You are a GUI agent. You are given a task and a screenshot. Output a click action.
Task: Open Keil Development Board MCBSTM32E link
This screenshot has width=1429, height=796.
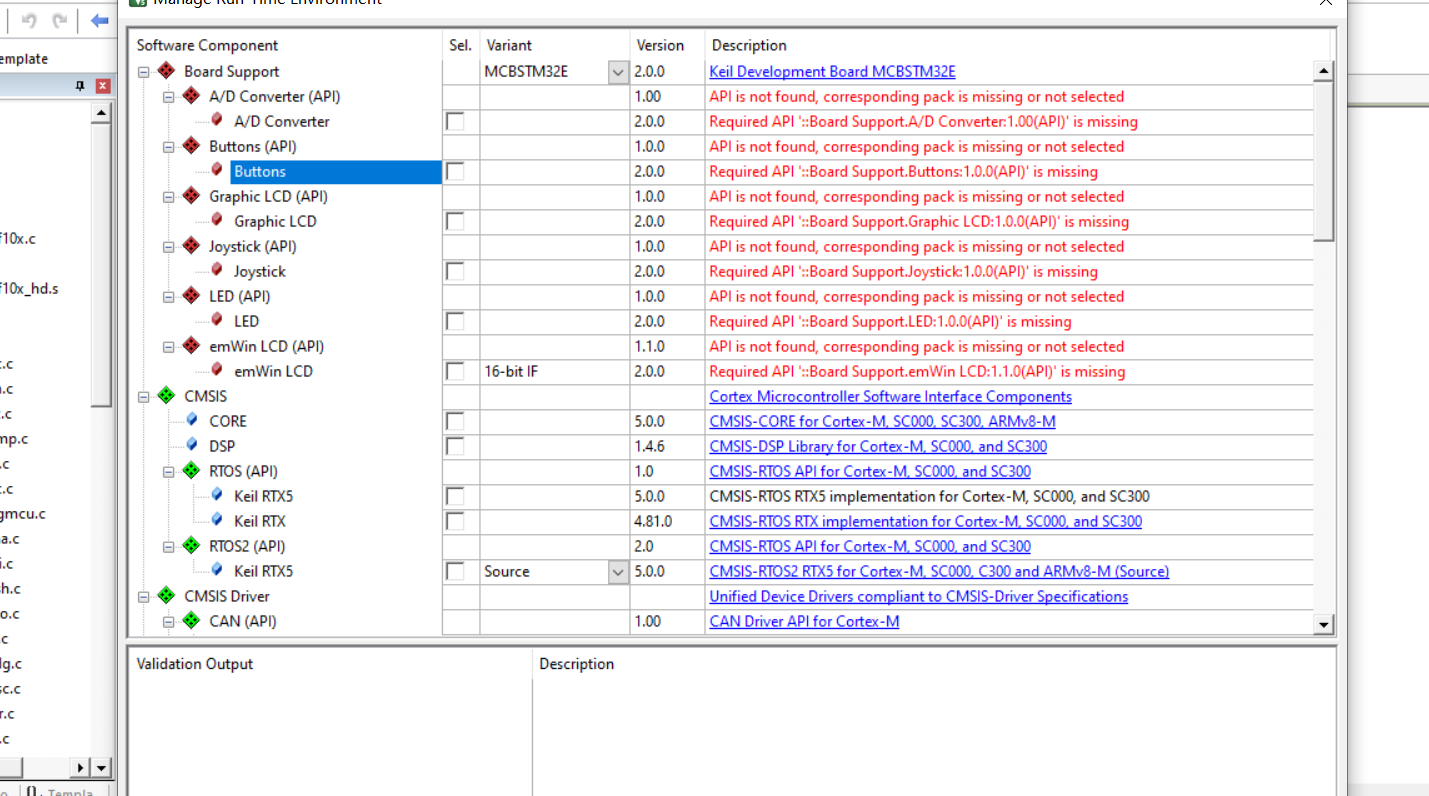(832, 71)
